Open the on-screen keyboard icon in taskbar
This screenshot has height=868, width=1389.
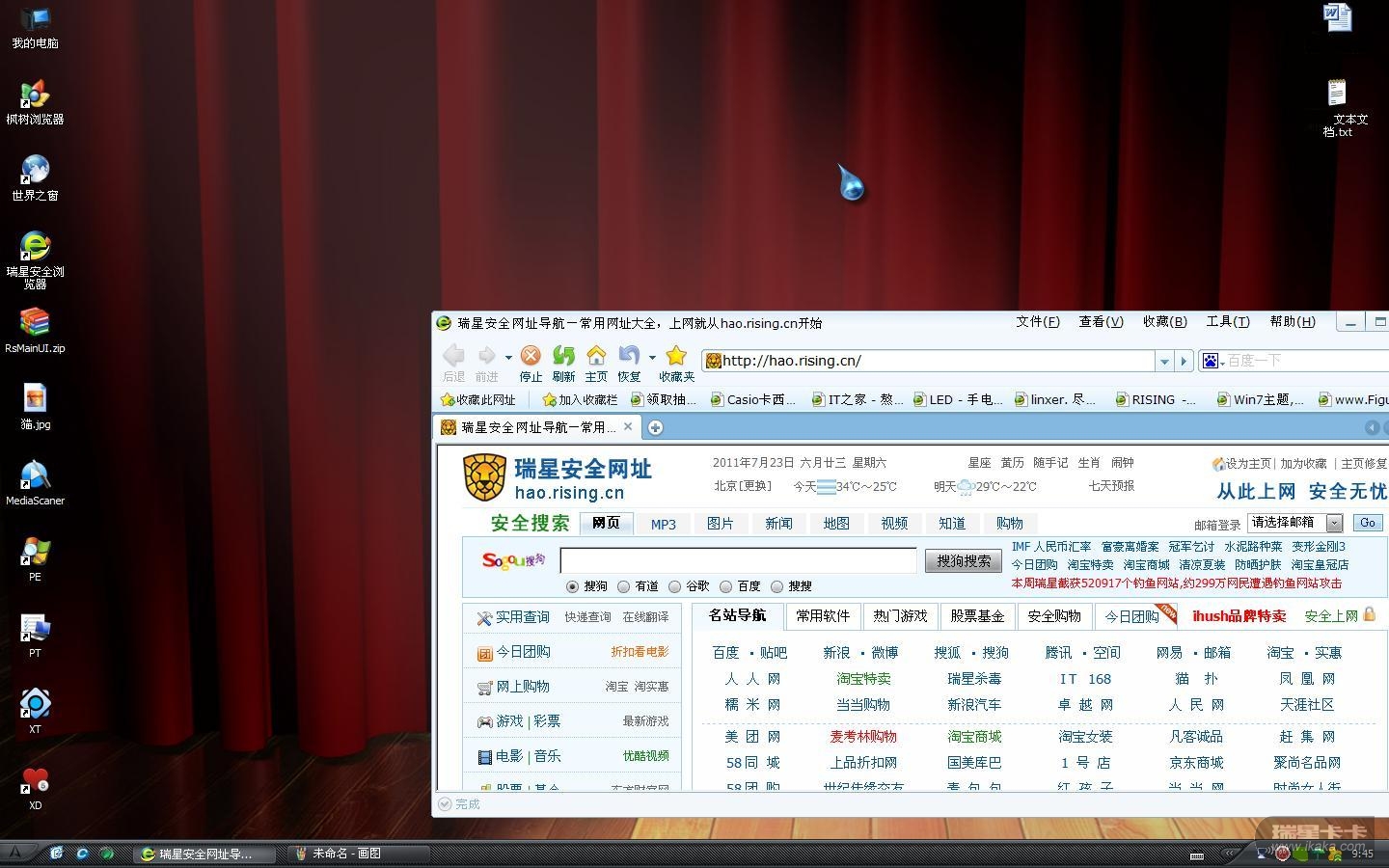click(x=1197, y=854)
